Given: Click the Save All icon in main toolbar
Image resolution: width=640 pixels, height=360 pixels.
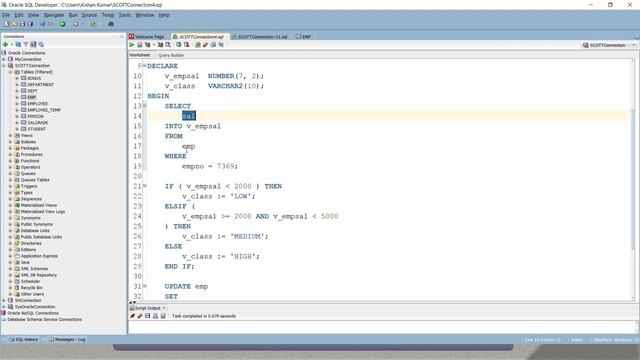Looking at the screenshot, I should tap(30, 24).
